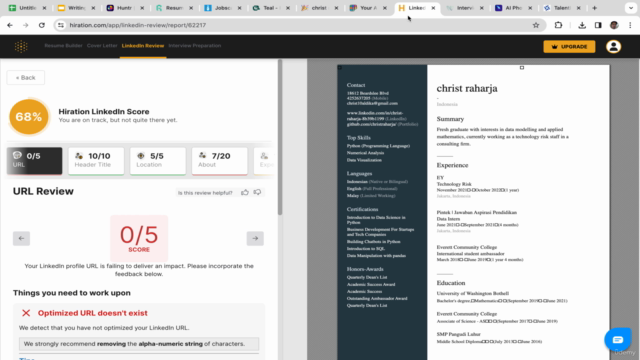Image resolution: width=640 pixels, height=360 pixels.
Task: Click the UPGRADE button
Action: (x=569, y=47)
